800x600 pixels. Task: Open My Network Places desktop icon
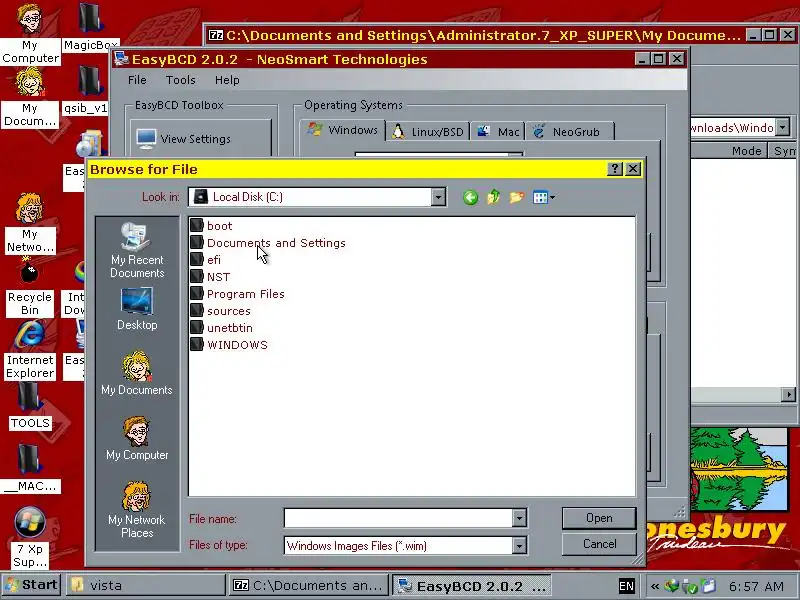[30, 223]
